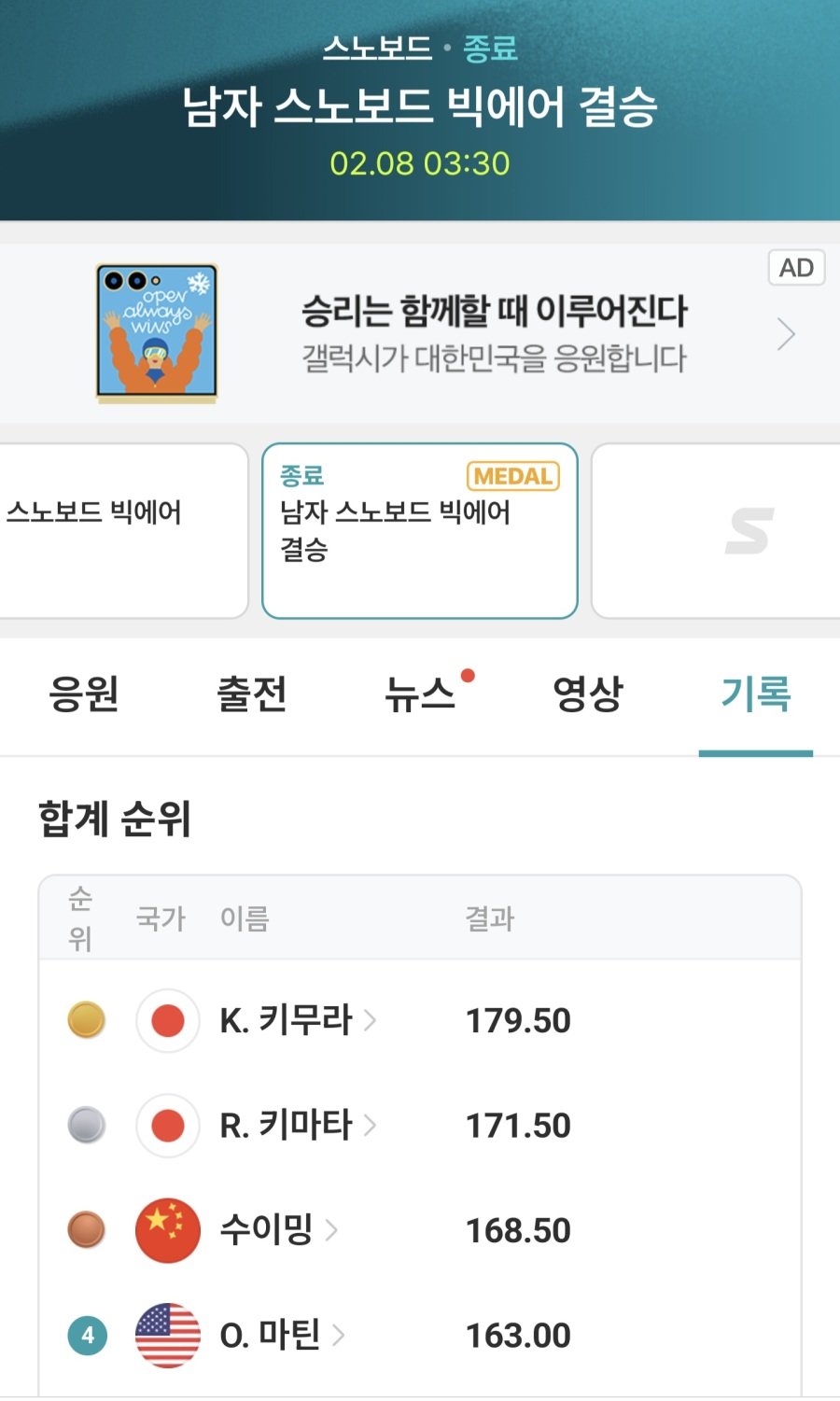Open the 영상 tab
The width and height of the screenshot is (840, 1401).
pos(588,694)
